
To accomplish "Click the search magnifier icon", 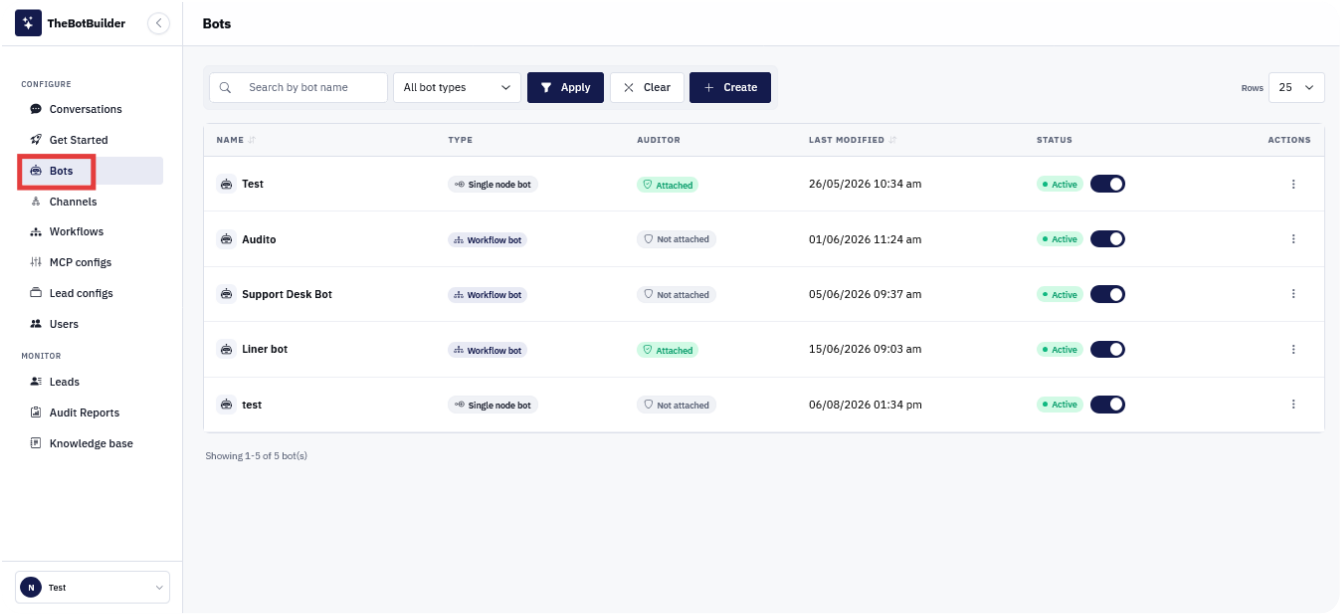I will pyautogui.click(x=225, y=88).
